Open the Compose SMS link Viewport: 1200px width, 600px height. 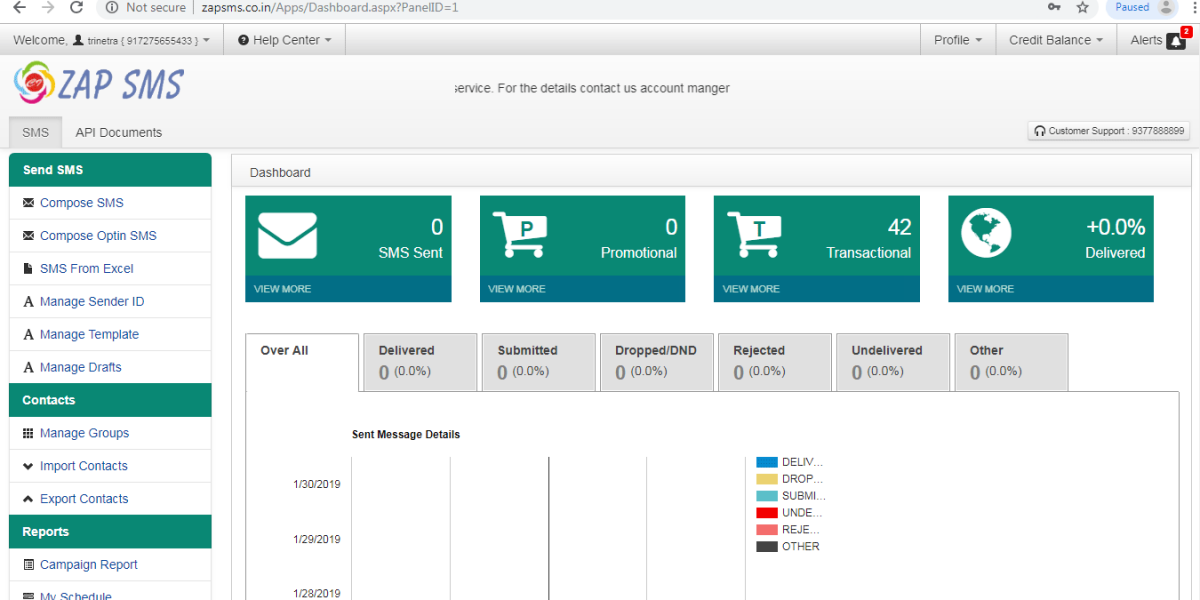[x=82, y=203]
